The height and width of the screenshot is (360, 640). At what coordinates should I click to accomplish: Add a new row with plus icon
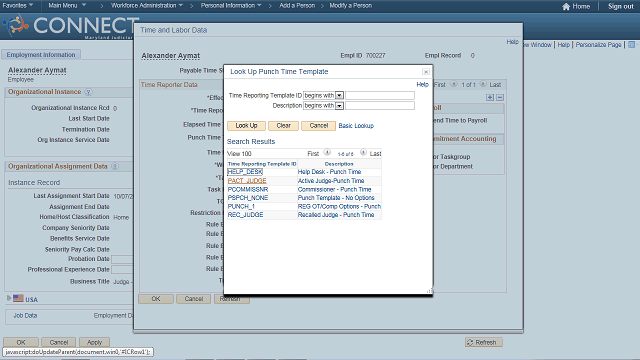490,98
